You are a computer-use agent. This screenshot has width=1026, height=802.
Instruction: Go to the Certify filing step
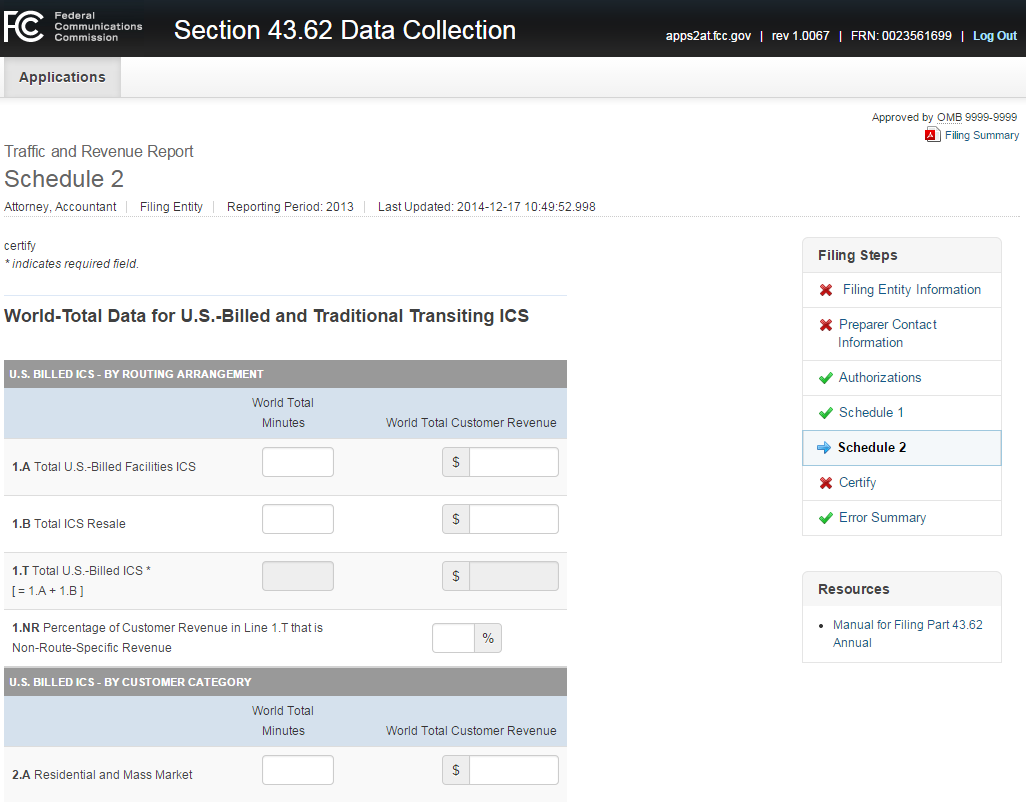(857, 483)
